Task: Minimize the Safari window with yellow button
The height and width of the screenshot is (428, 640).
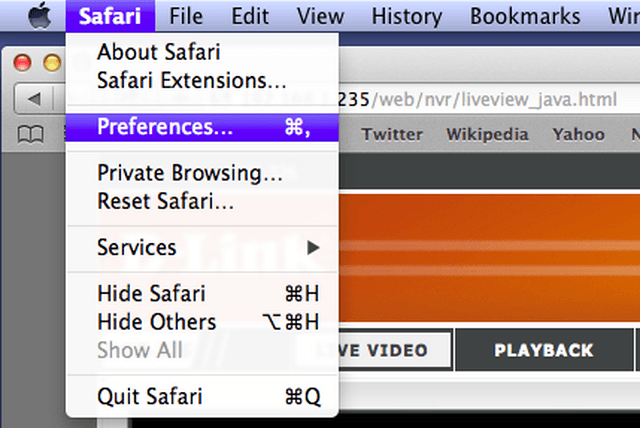Action: tap(52, 63)
